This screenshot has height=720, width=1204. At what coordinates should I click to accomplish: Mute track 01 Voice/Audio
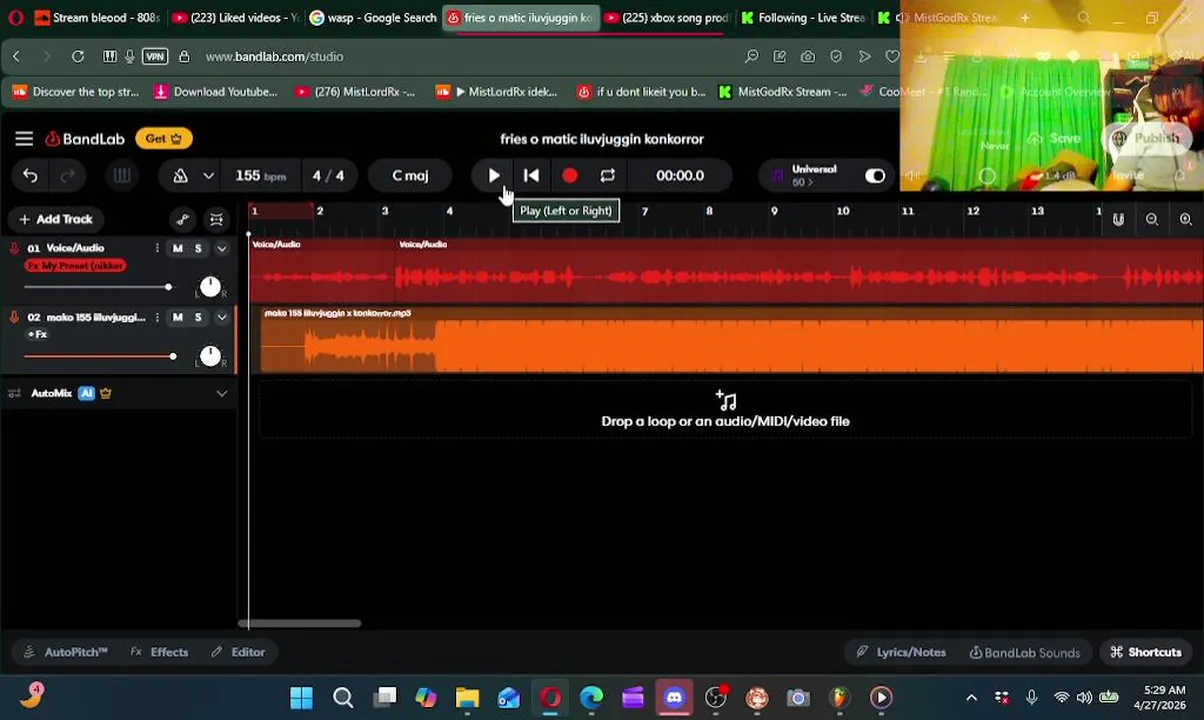tap(178, 248)
